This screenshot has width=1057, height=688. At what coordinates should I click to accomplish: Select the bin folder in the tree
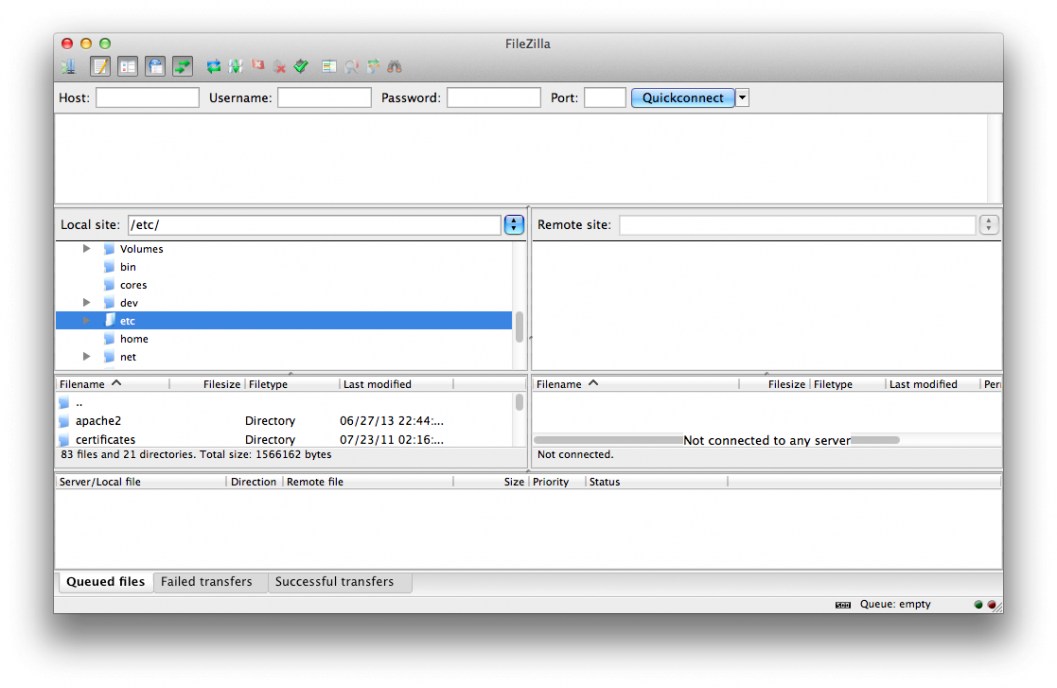pos(128,267)
